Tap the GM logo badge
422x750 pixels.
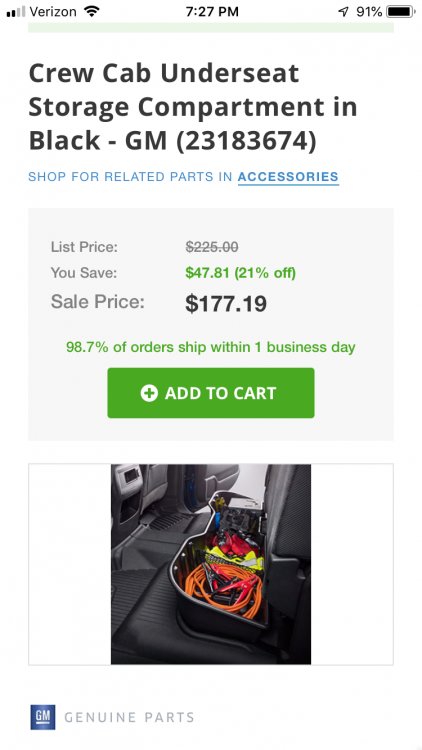tap(43, 717)
